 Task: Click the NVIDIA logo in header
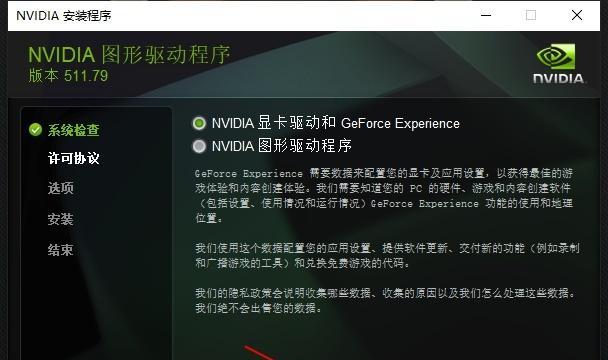click(558, 64)
